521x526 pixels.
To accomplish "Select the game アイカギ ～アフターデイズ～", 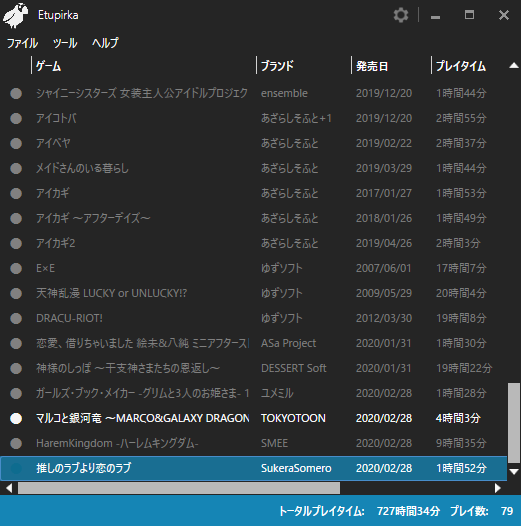I will pyautogui.click(x=93, y=218).
